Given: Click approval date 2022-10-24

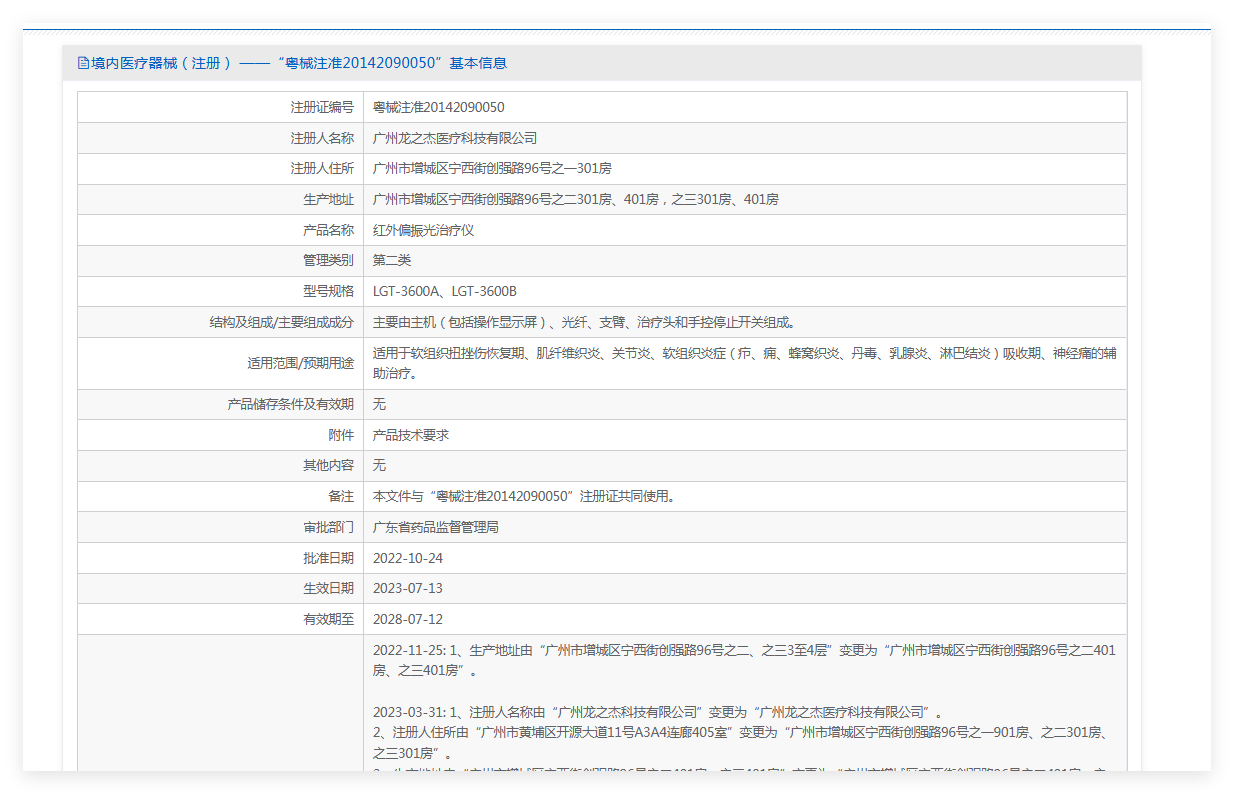Looking at the screenshot, I should (x=407, y=558).
